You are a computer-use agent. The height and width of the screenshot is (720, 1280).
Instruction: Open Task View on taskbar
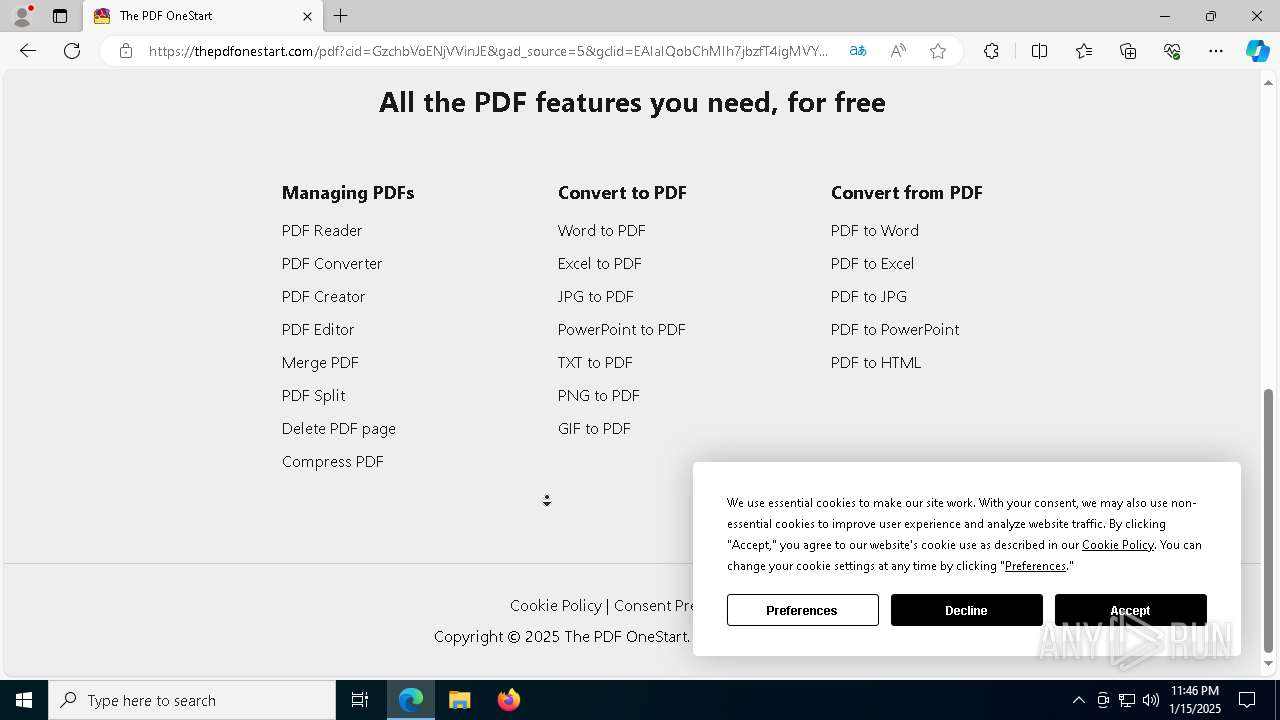[360, 700]
